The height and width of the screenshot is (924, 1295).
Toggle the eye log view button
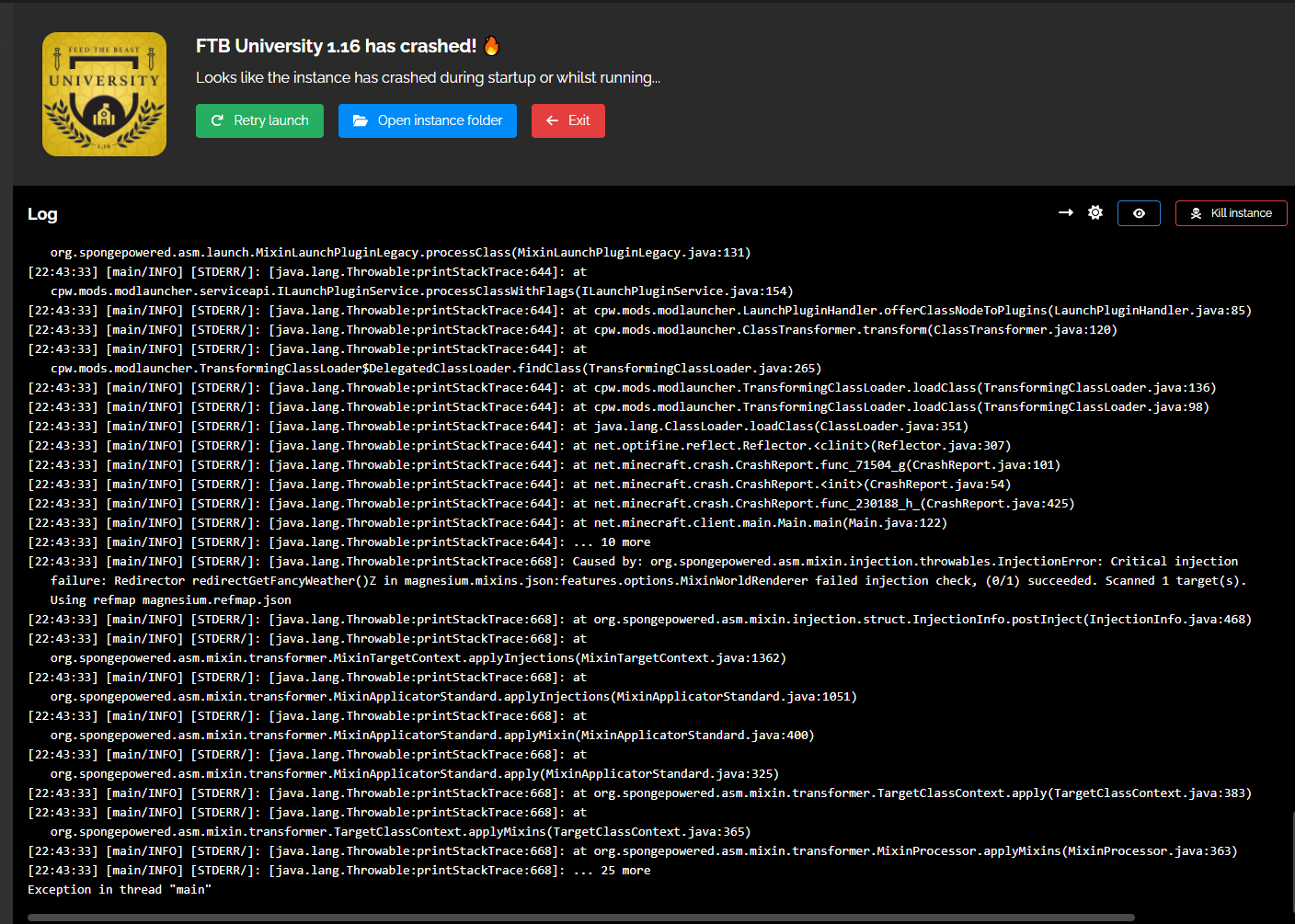pos(1139,213)
